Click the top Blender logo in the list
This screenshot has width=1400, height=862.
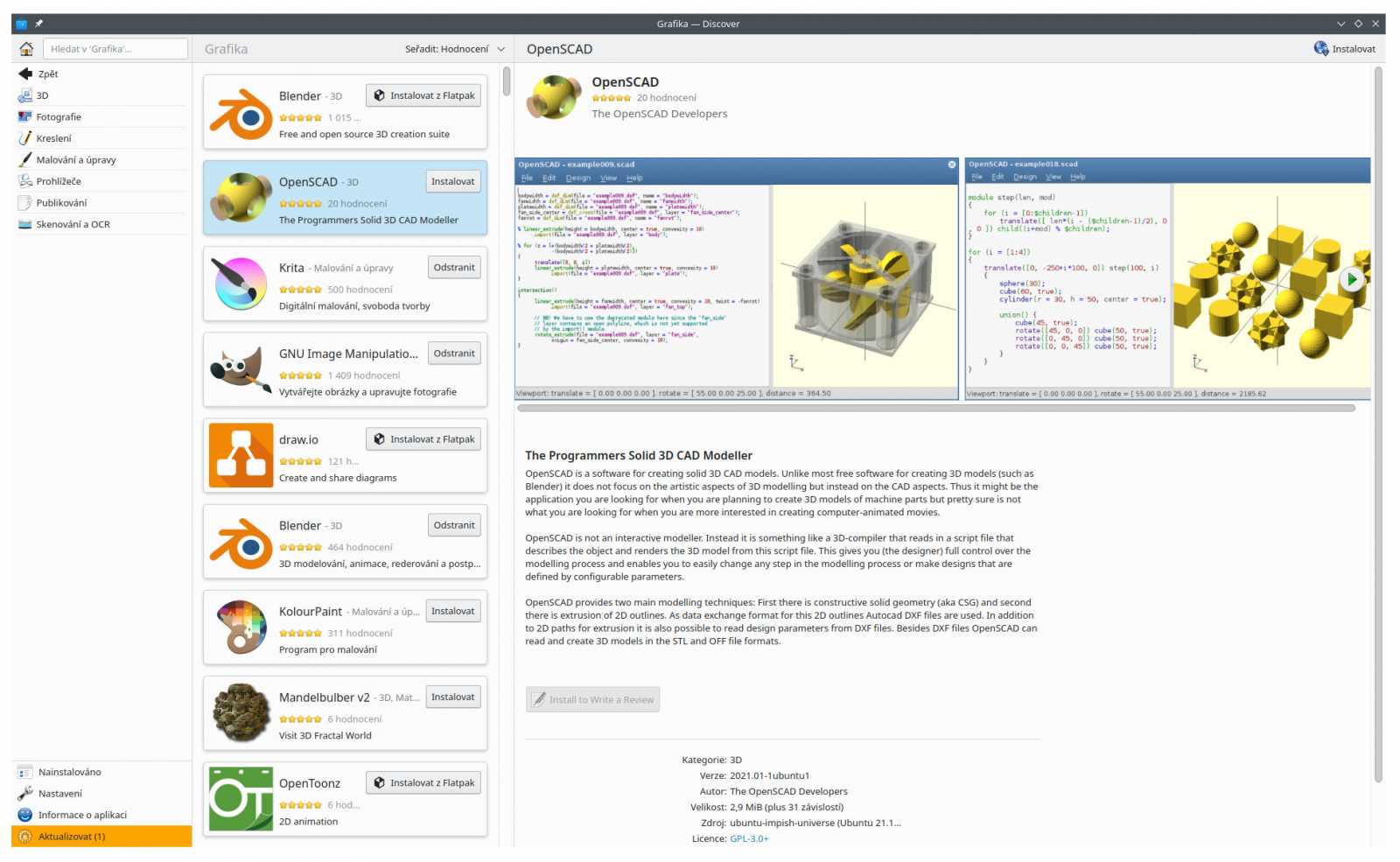pos(241,114)
